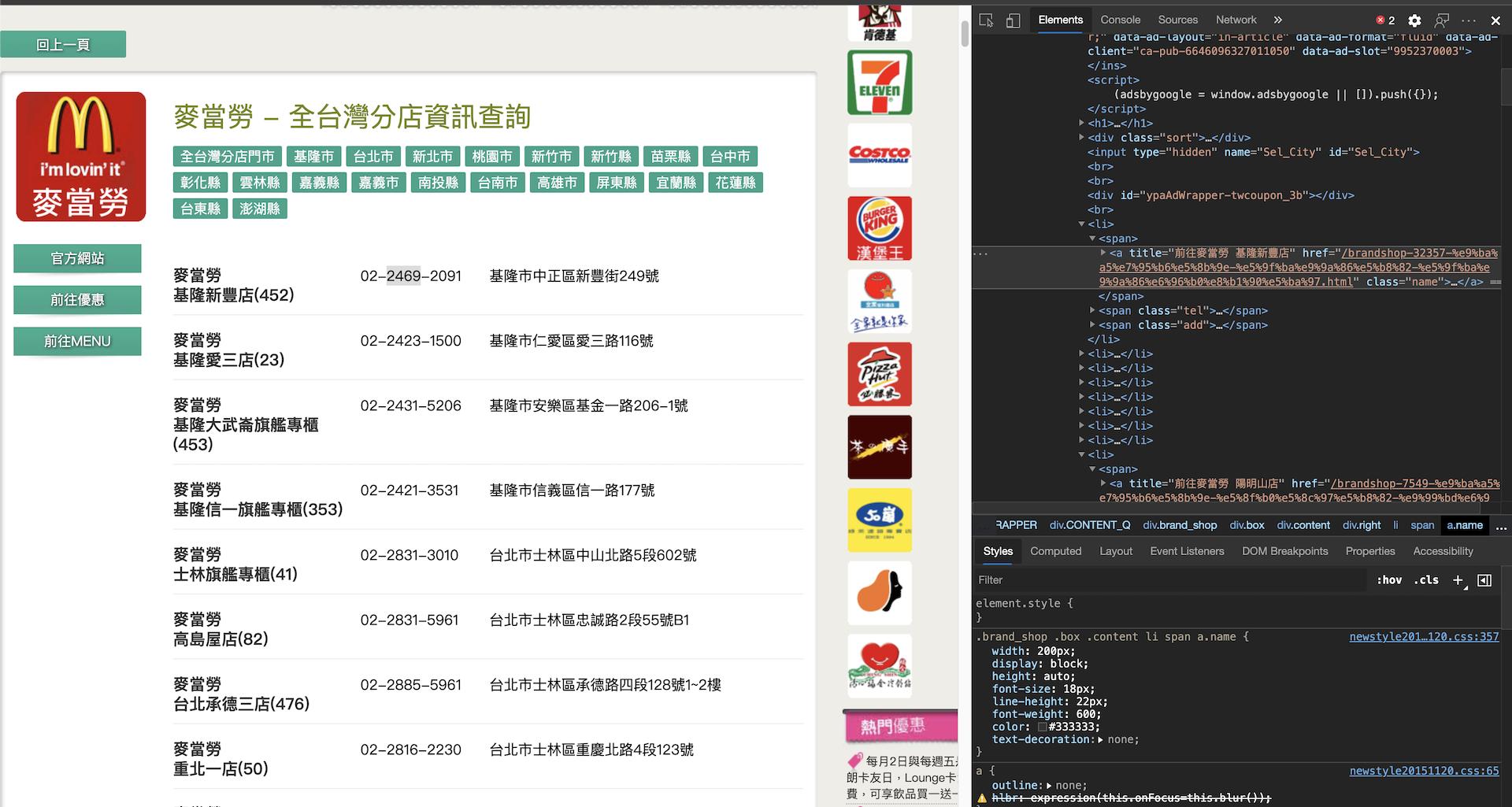Click the red error count badge
The width and height of the screenshot is (1512, 807).
(1385, 20)
